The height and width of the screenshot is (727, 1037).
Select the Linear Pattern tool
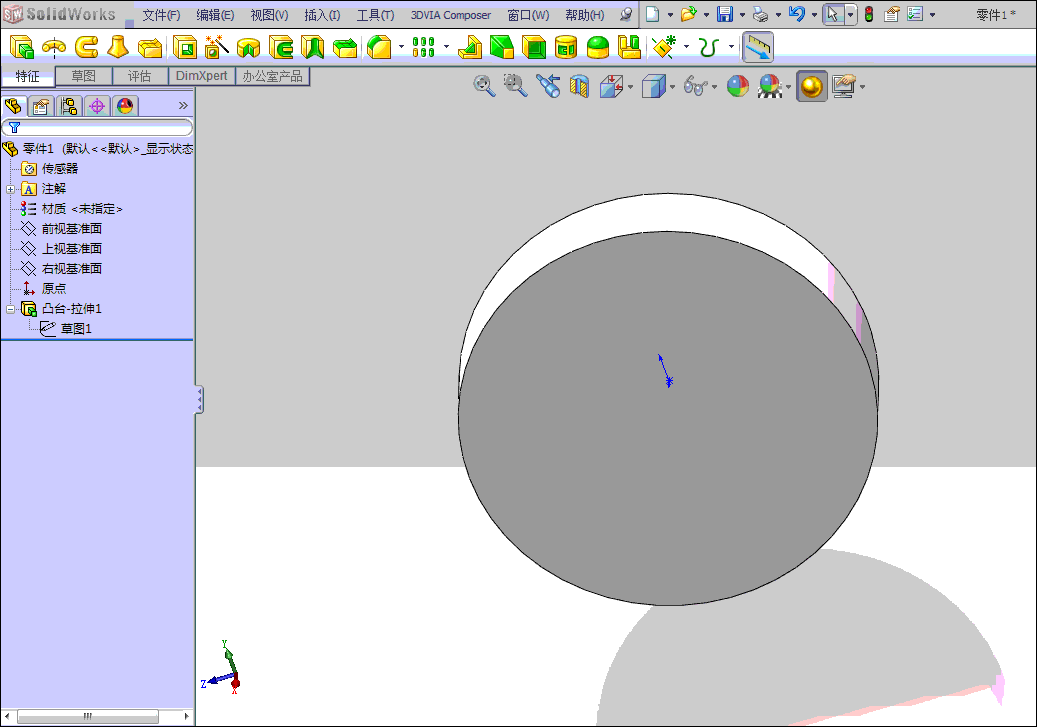423,47
